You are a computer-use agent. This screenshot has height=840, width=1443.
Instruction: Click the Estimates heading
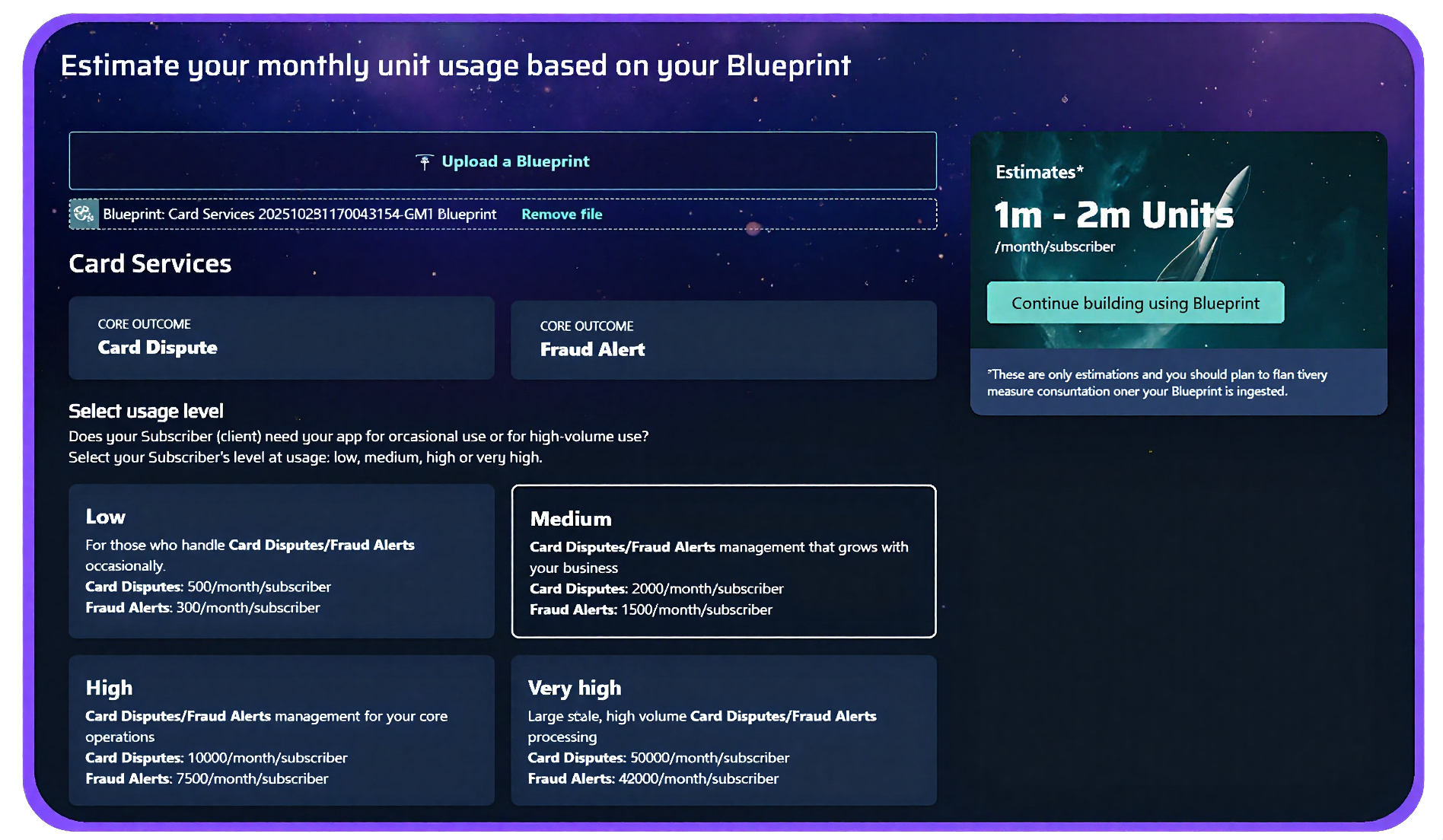[x=1037, y=172]
